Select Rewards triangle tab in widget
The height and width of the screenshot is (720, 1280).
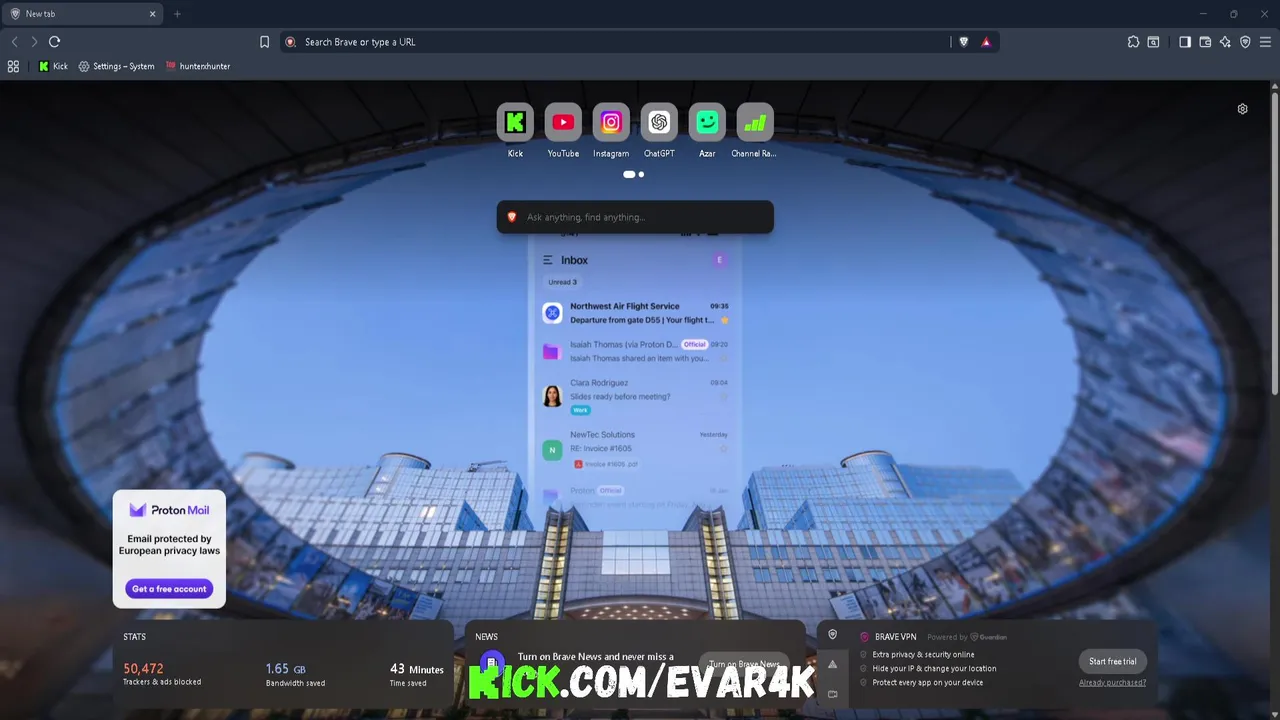pyautogui.click(x=832, y=664)
